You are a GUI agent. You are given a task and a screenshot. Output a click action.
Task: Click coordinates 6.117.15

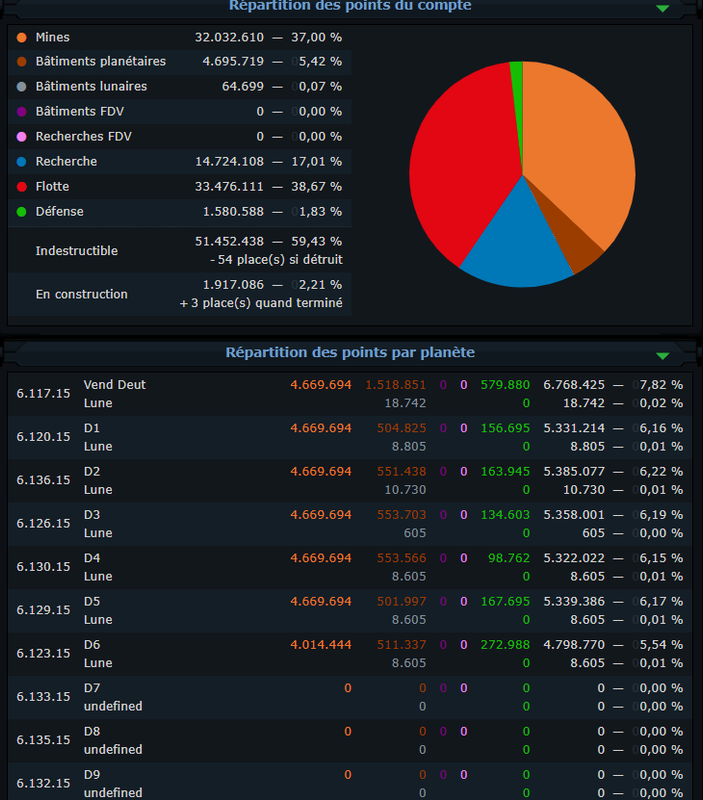(43, 394)
